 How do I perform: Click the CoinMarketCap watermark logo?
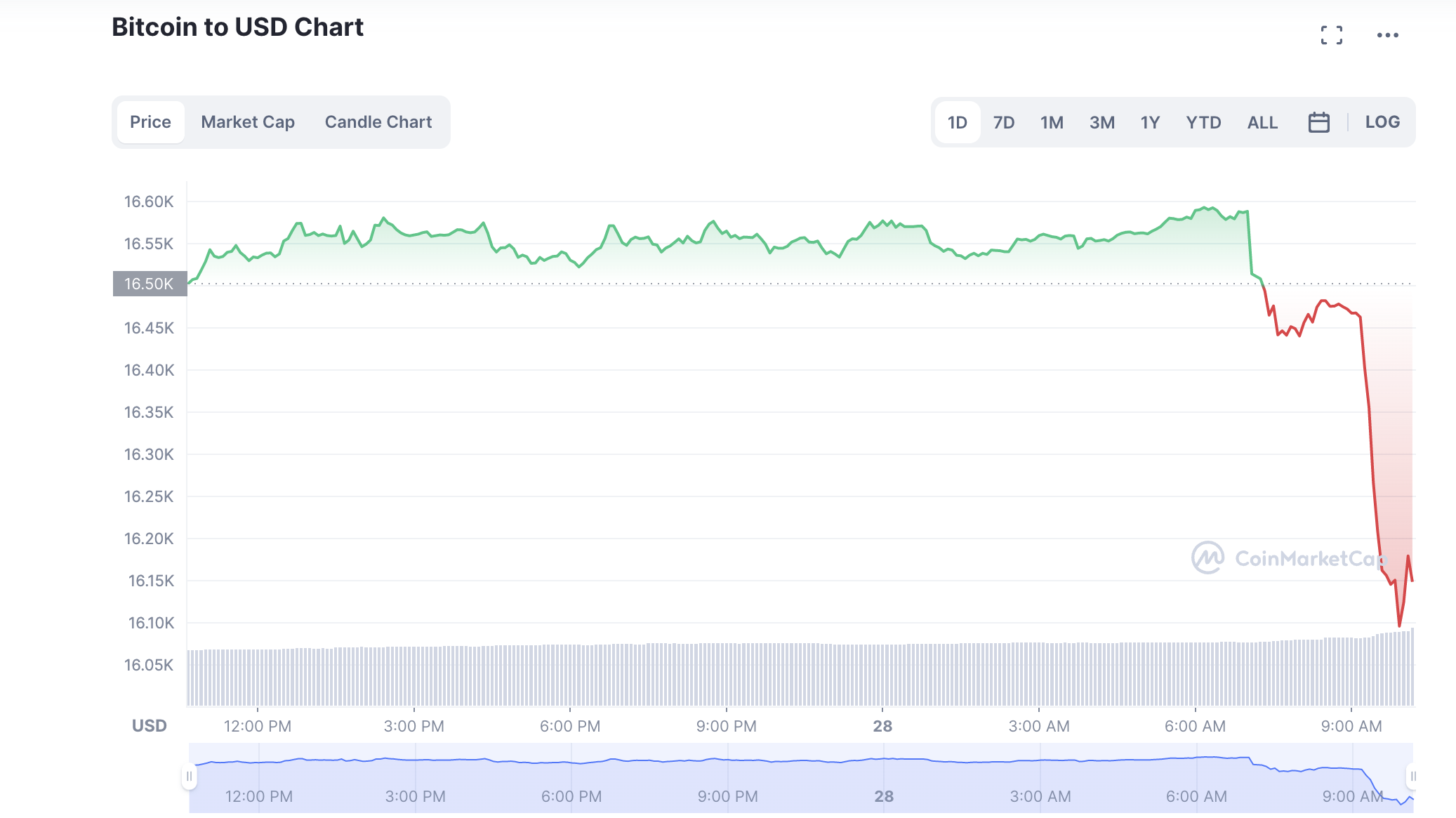point(1208,558)
